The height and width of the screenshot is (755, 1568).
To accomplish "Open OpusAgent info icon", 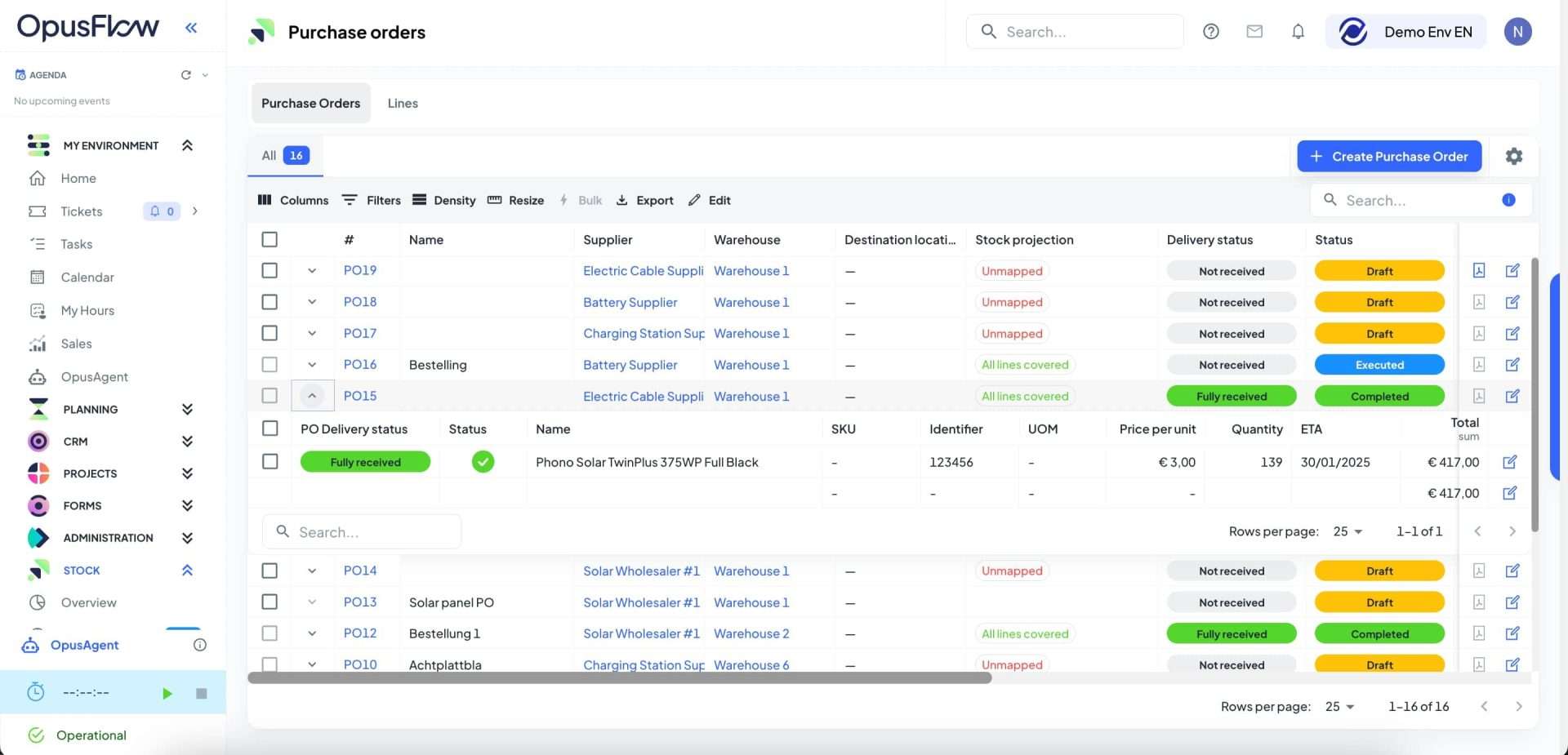I will tap(200, 645).
